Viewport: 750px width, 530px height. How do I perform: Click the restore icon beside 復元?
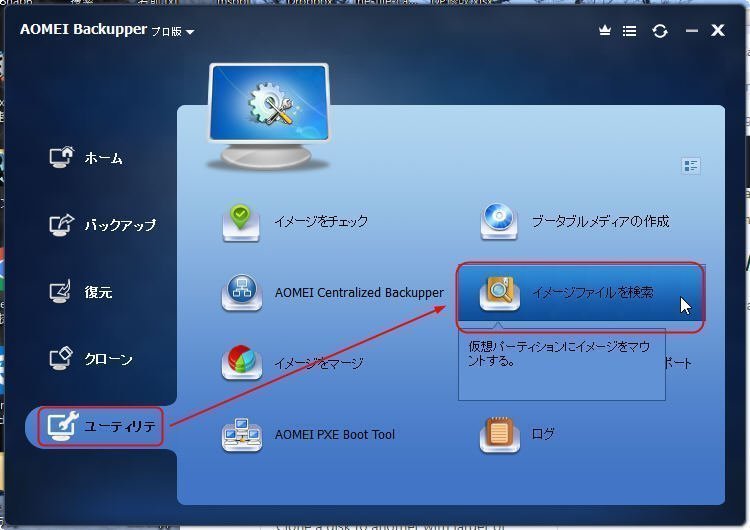click(x=61, y=291)
